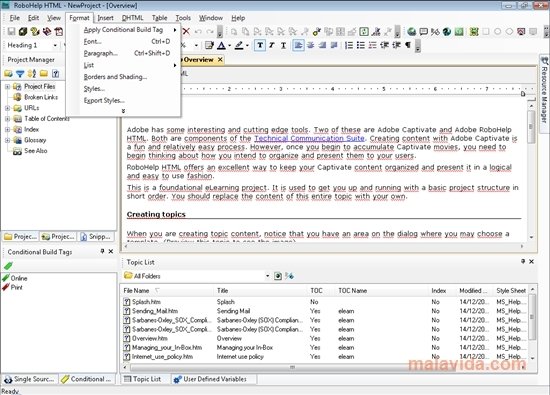Viewport: 550px width, 395px height.
Task: Close the Conditional Build Tags panel
Action: coord(110,251)
